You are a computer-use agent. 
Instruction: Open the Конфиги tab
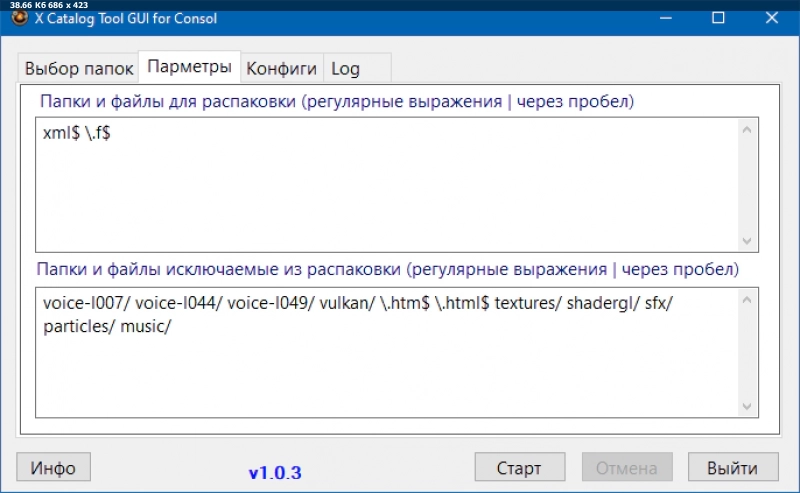[282, 69]
